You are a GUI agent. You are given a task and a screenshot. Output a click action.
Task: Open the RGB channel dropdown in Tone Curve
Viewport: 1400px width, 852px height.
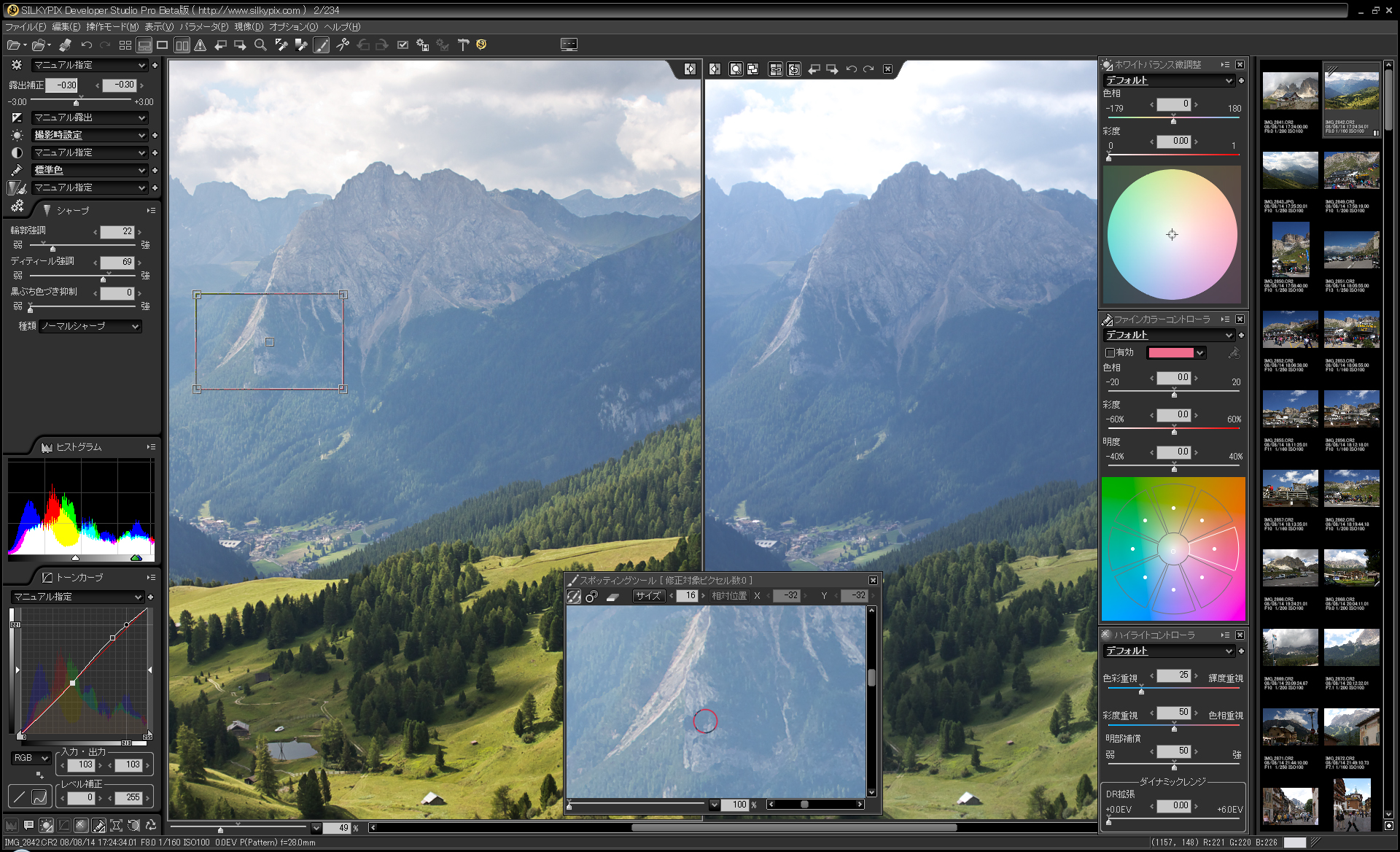(31, 758)
